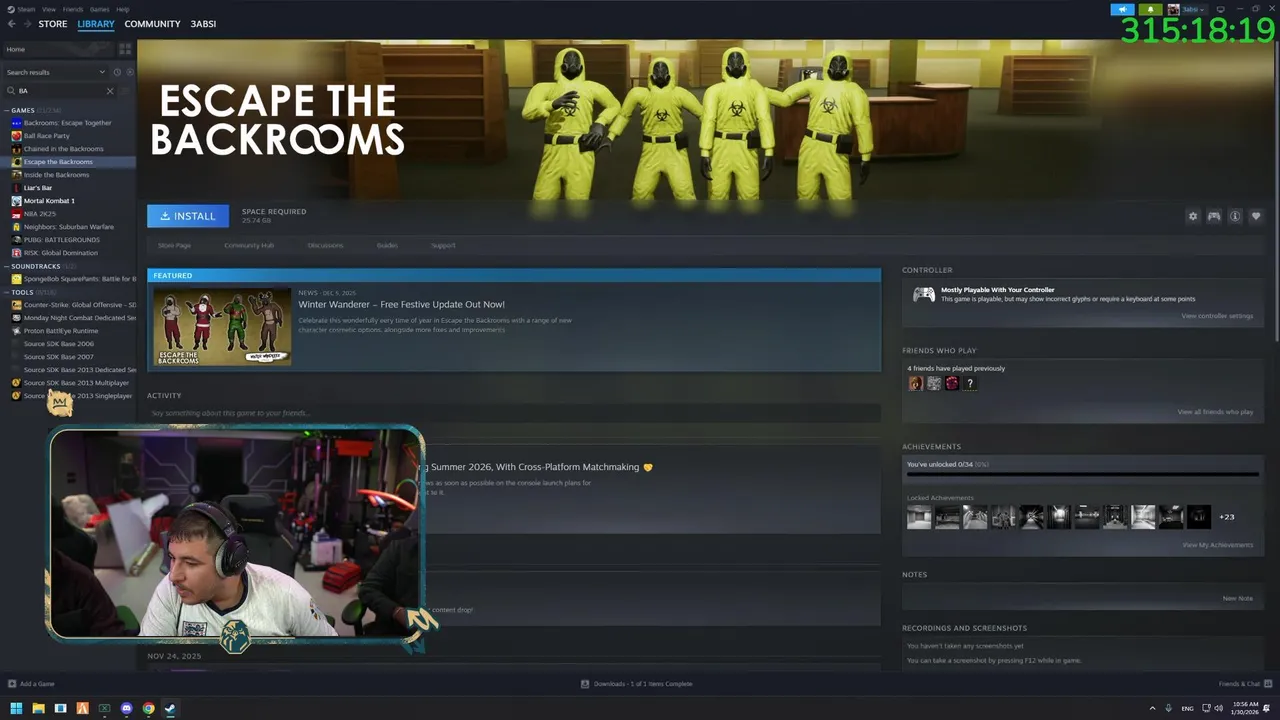This screenshot has width=1280, height=720.
Task: Select Backrooms: Escape Together entry
Action: point(67,123)
